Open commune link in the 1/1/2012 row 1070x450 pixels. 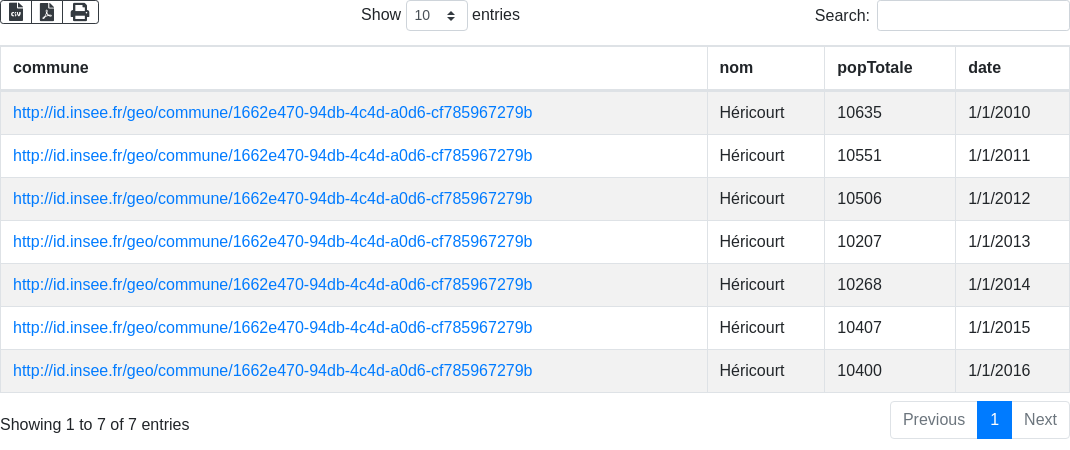click(x=272, y=199)
